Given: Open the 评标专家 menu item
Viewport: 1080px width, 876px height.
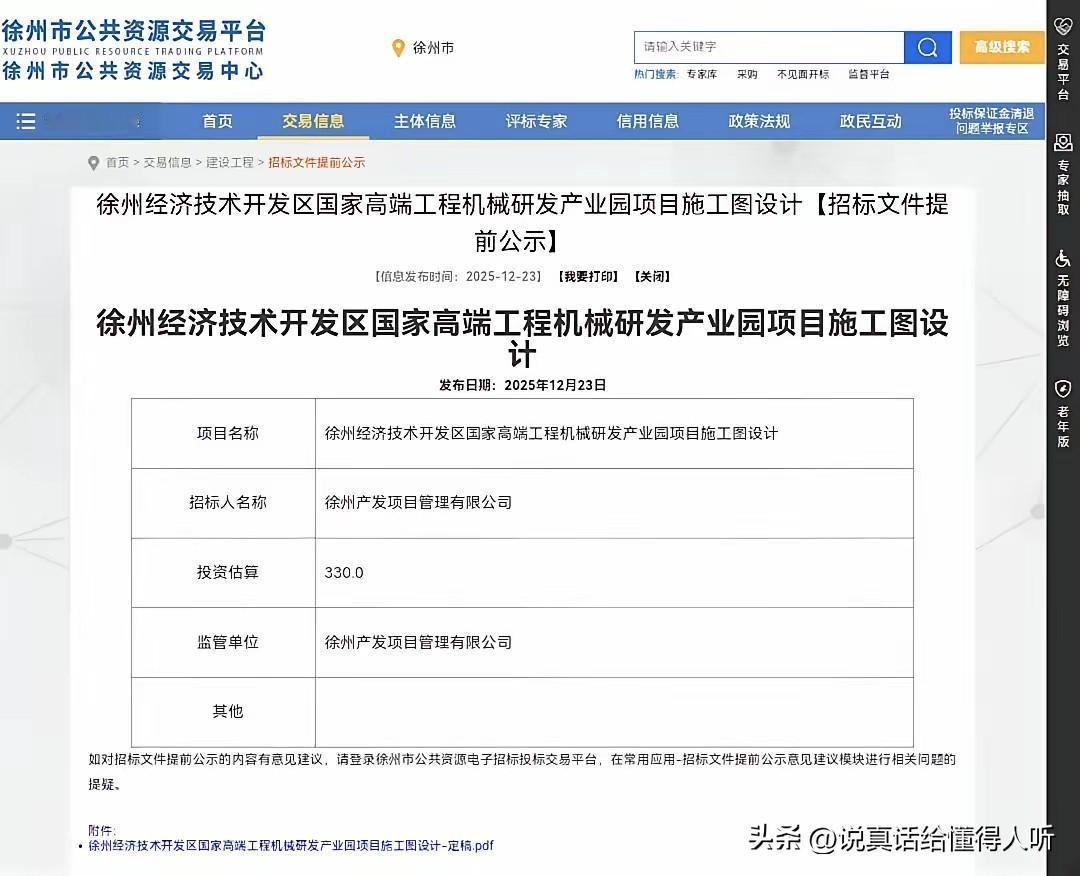Looking at the screenshot, I should pyautogui.click(x=536, y=121).
